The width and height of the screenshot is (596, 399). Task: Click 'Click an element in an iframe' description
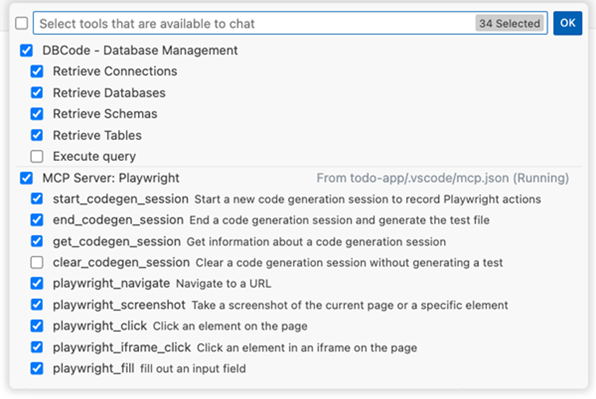pyautogui.click(x=307, y=347)
